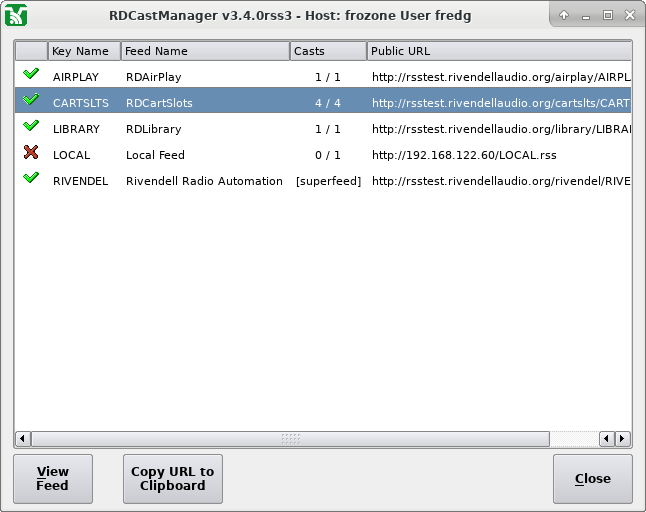Screen dimensions: 646x512
Task: Select the LIBRARY key name cell
Action: pos(76,129)
